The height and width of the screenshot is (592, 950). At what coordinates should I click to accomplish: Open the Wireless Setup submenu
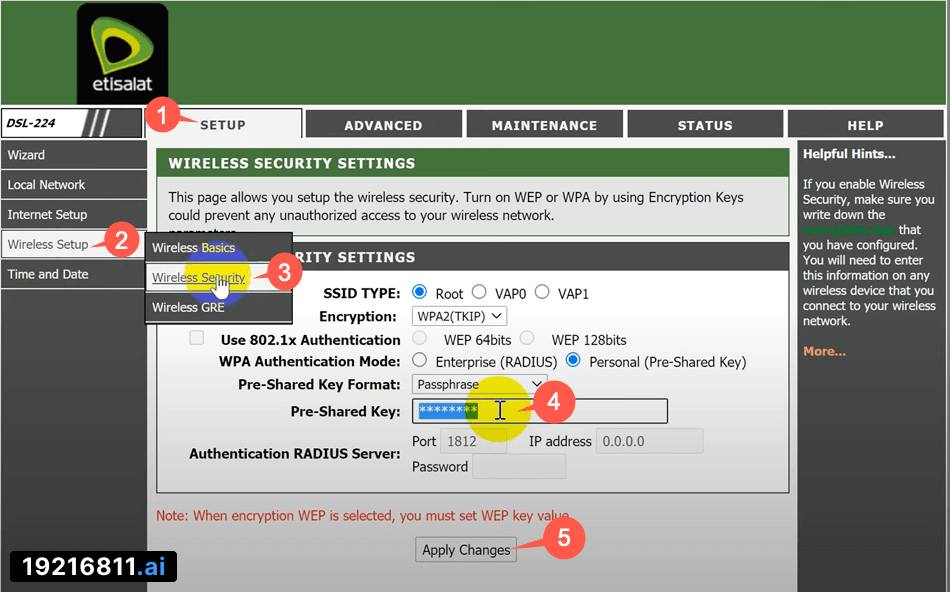48,244
